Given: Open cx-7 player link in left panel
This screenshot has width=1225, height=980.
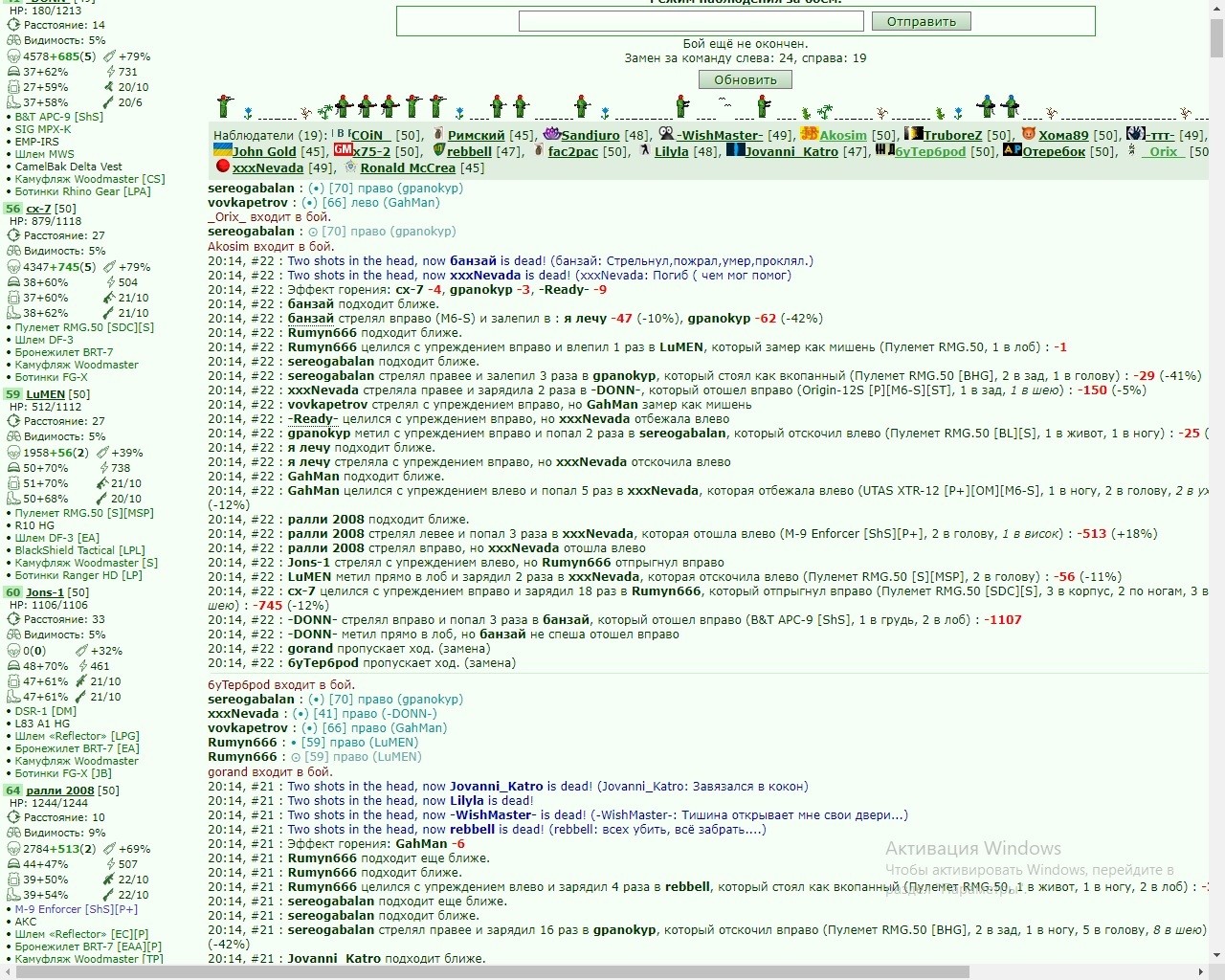Looking at the screenshot, I should click(38, 208).
